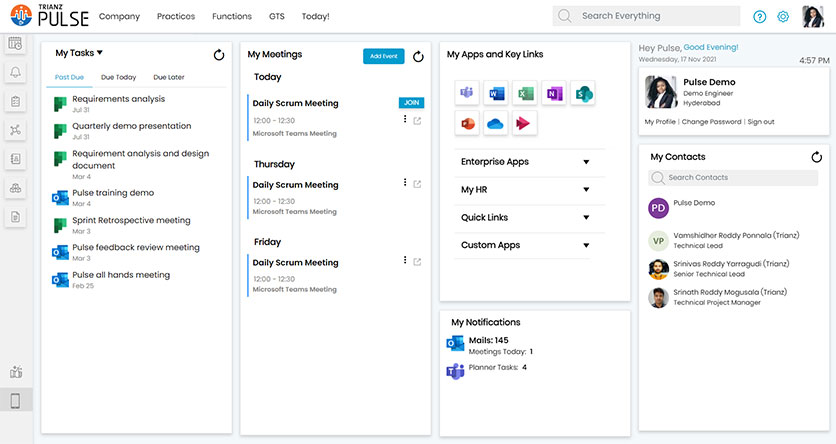The width and height of the screenshot is (836, 444).
Task: Open settings gear icon in header
Action: pos(783,17)
